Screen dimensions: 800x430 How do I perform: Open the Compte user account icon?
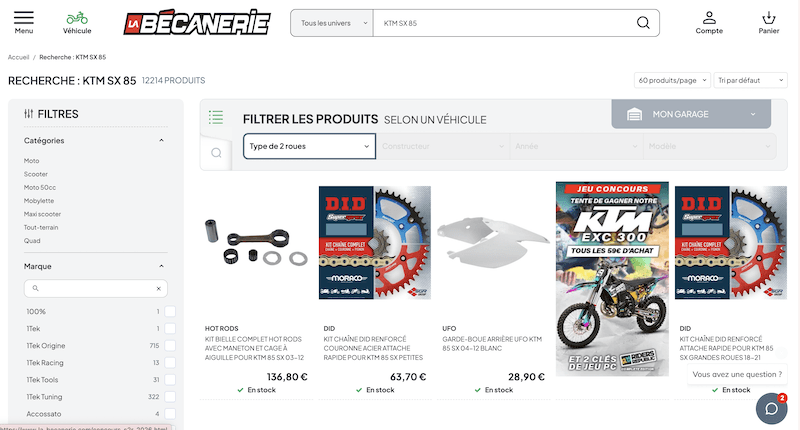click(x=709, y=18)
